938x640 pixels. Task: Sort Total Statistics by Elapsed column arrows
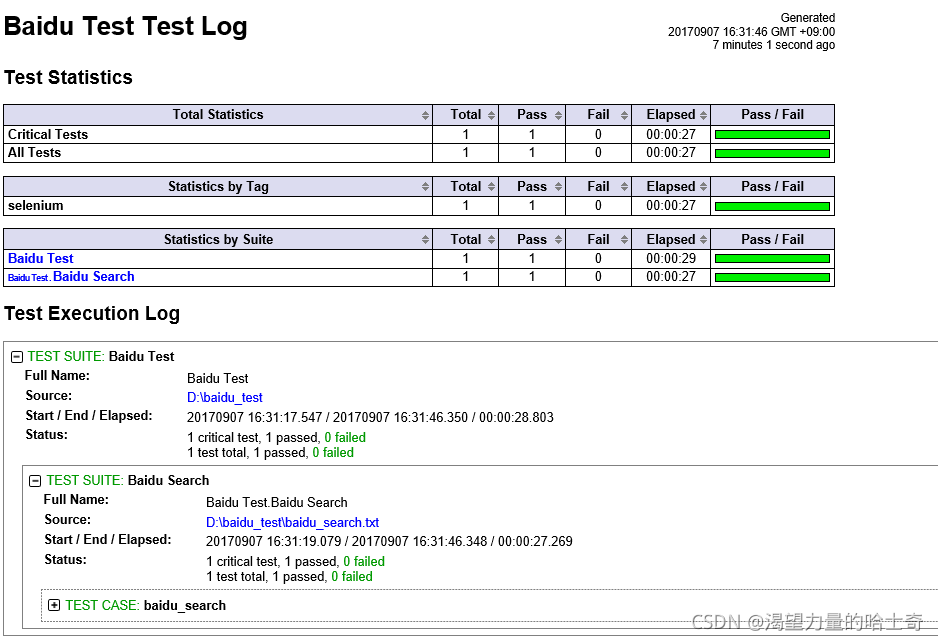pyautogui.click(x=703, y=115)
